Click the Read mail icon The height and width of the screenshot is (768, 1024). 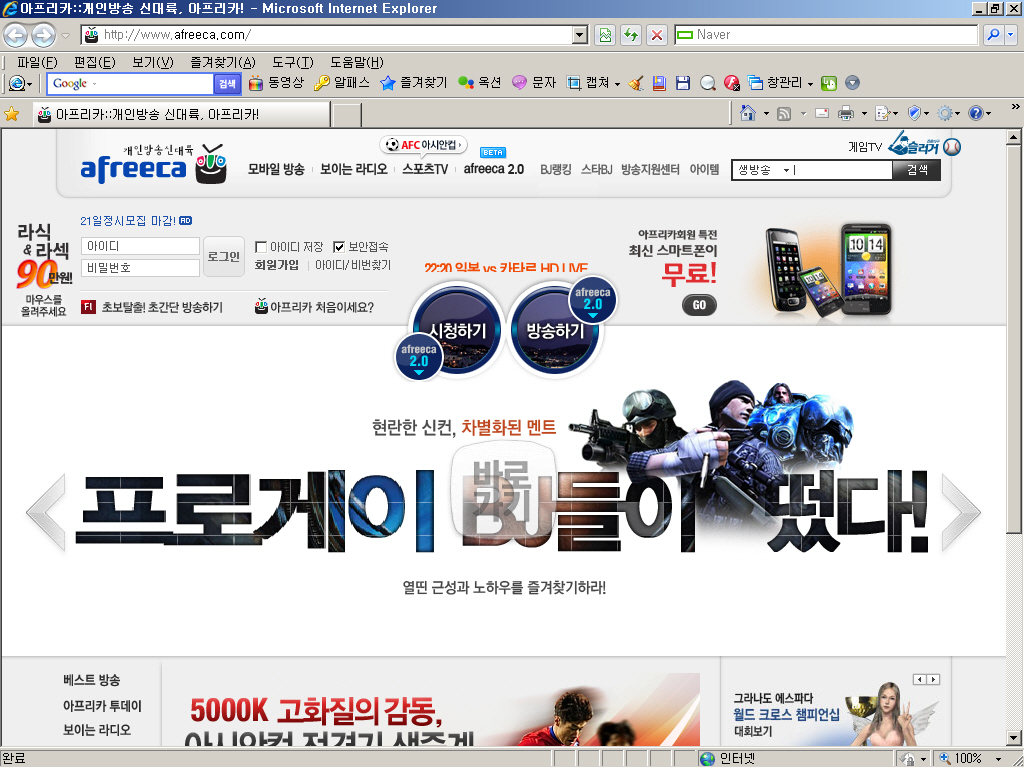pyautogui.click(x=822, y=114)
